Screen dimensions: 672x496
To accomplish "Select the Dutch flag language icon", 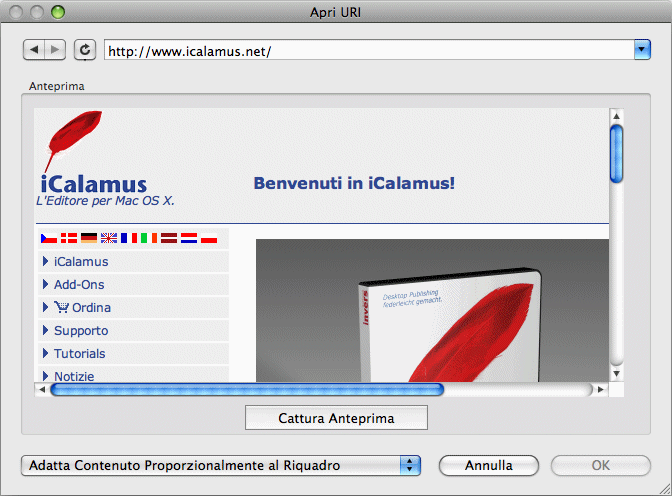I will coord(189,238).
